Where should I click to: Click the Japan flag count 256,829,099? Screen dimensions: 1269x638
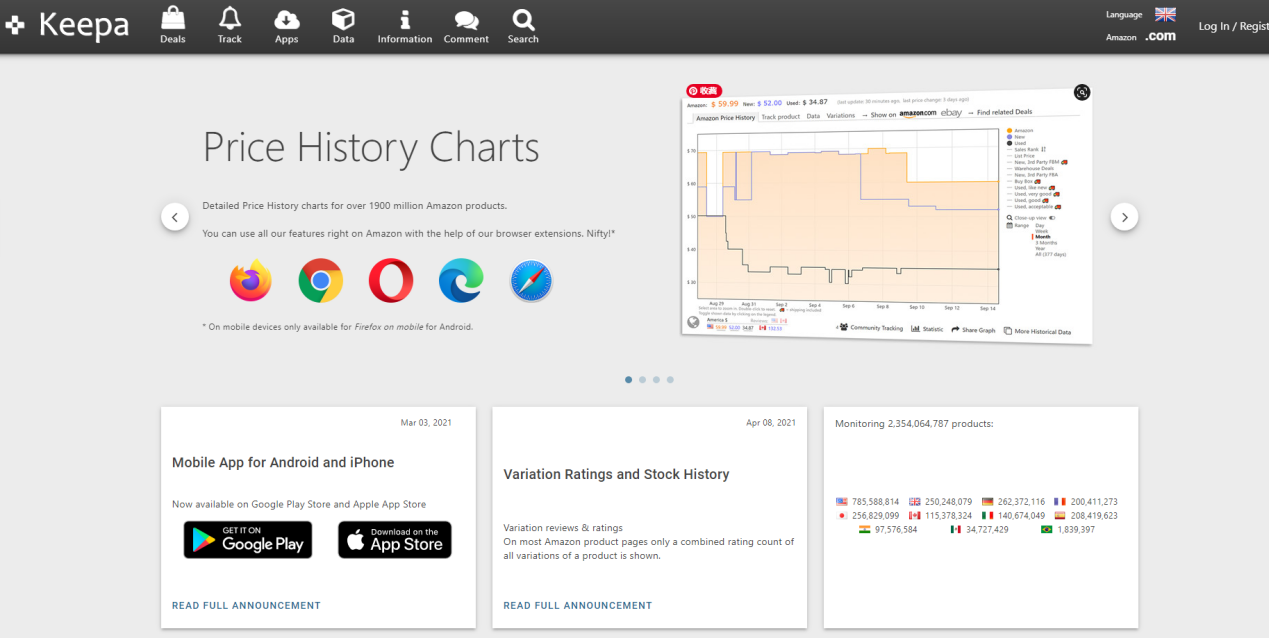867,516
